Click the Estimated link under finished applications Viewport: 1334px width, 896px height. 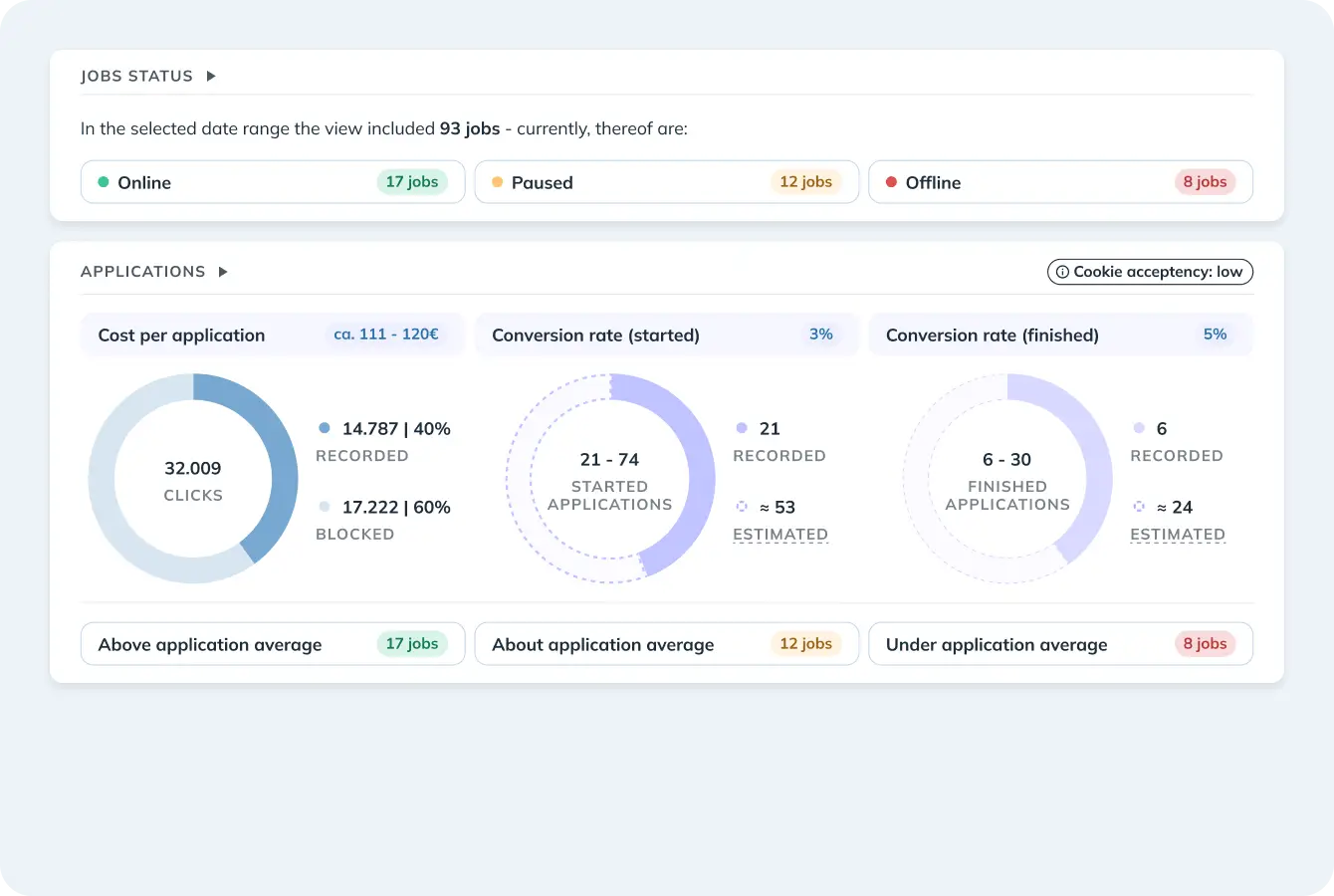(x=1178, y=535)
